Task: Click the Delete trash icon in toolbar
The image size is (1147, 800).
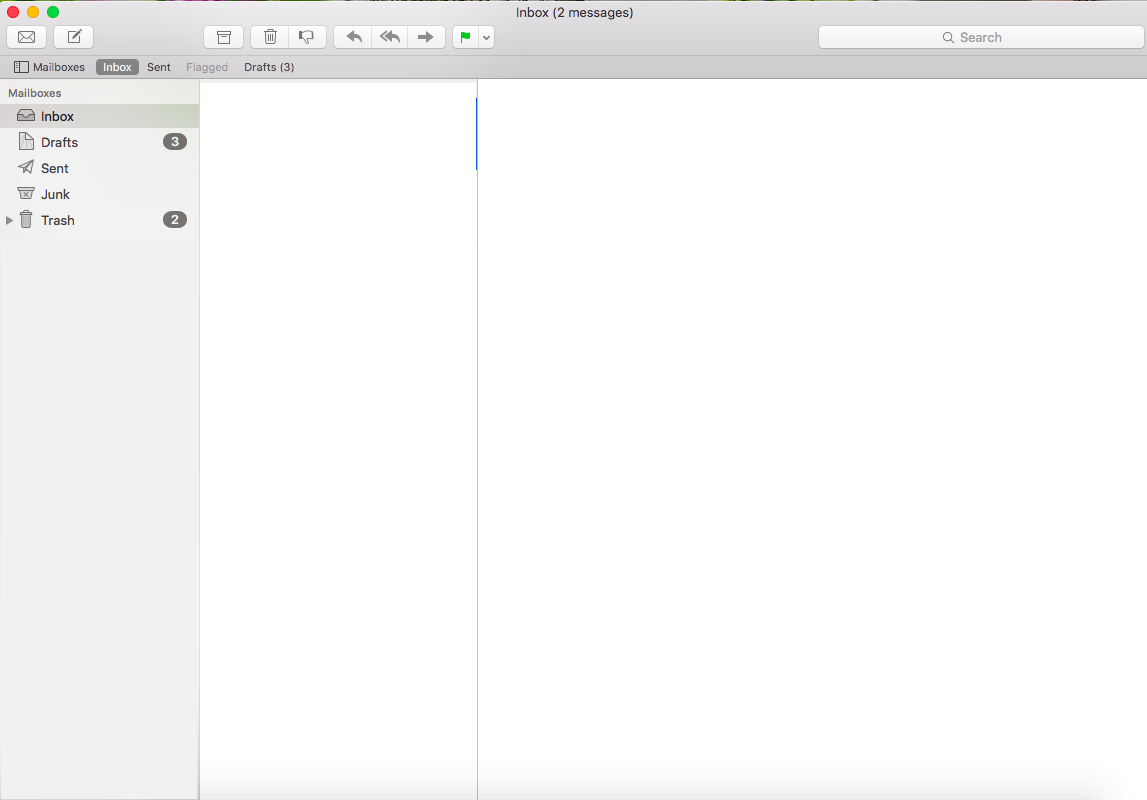Action: pos(270,37)
